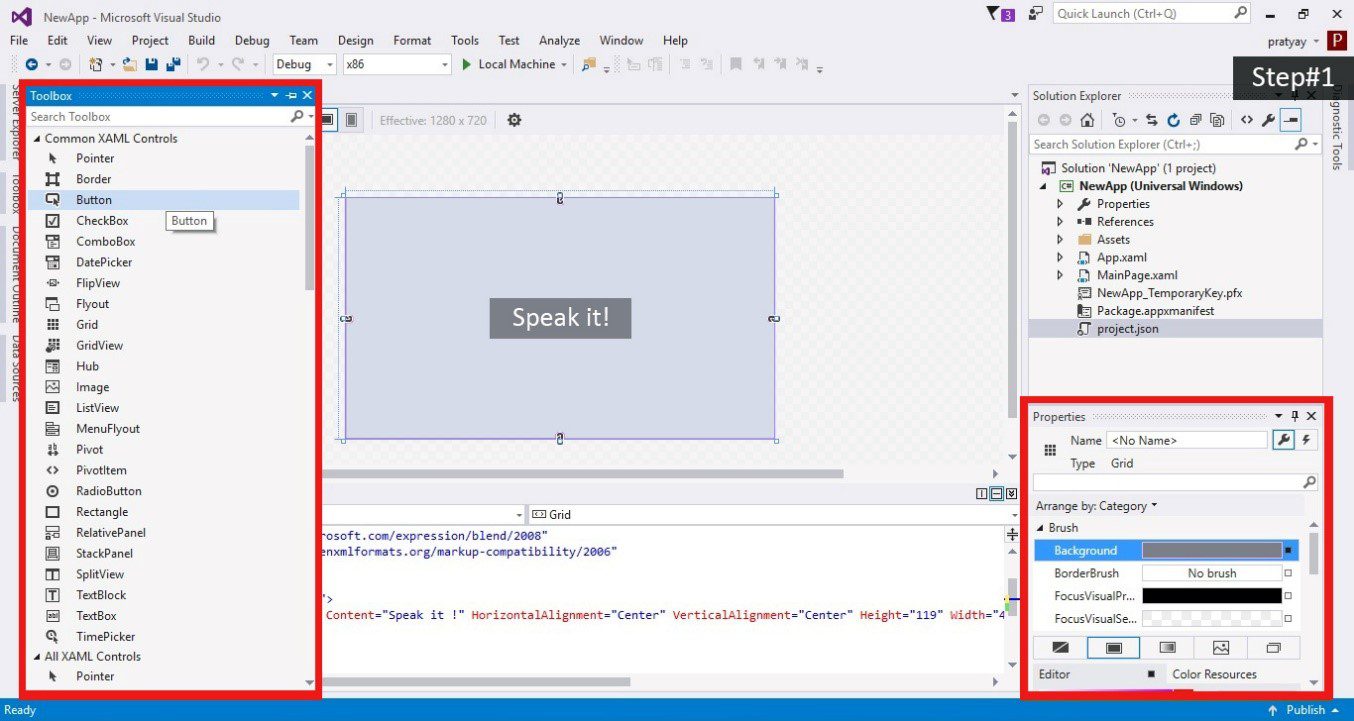Click the Speak it! button in designer
Viewport: 1354px width, 721px height.
560,318
